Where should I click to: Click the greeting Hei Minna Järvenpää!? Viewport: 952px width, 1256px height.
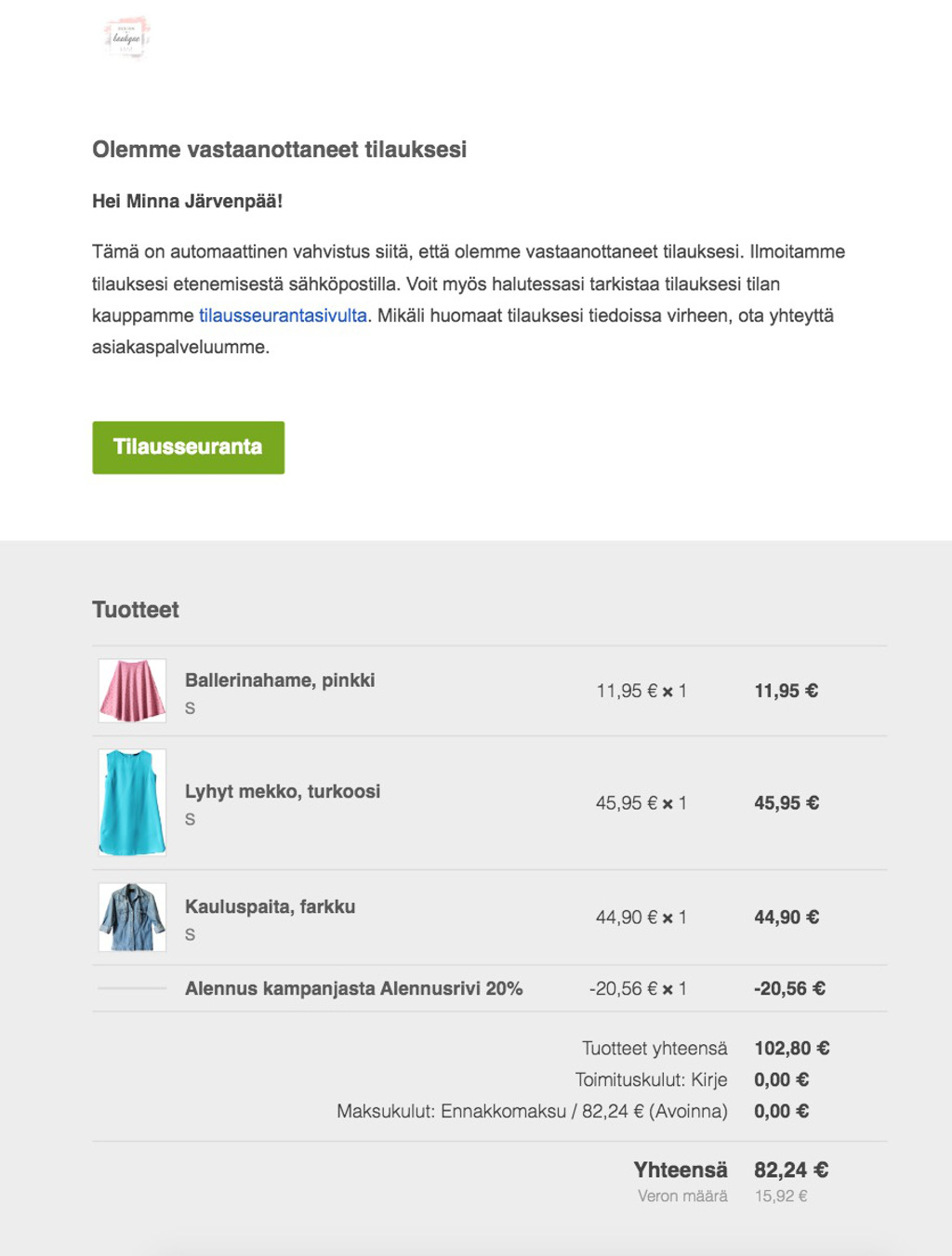[x=187, y=202]
